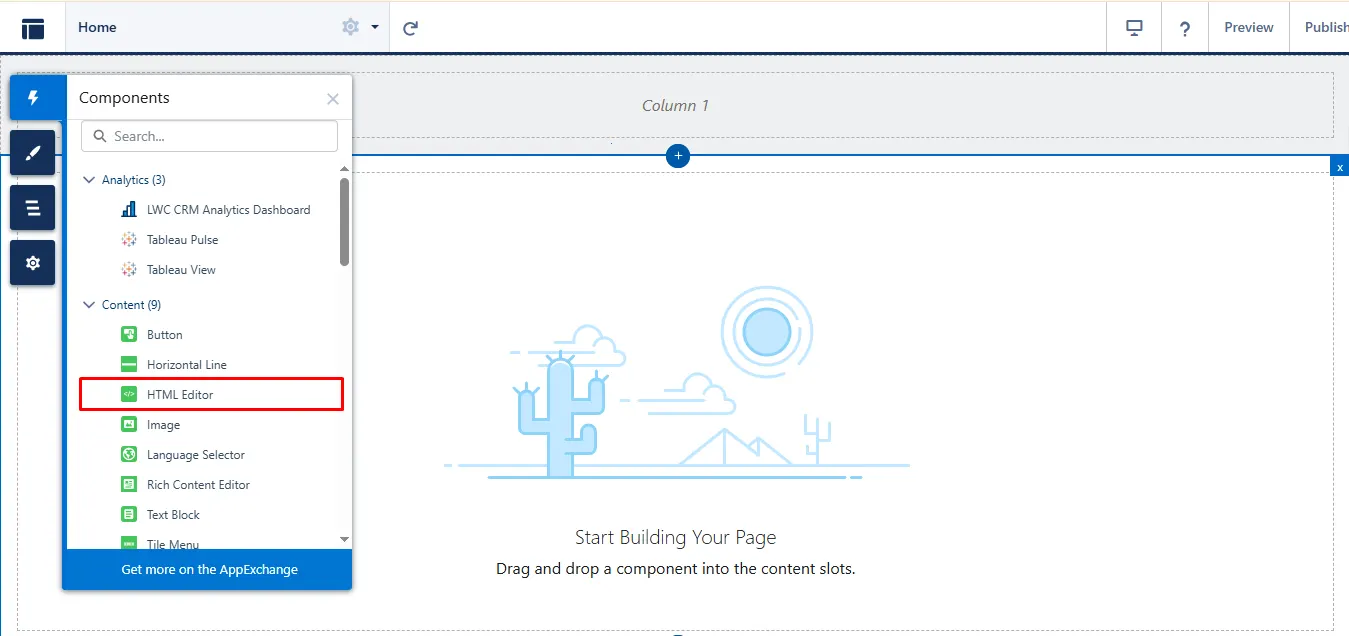Image resolution: width=1349 pixels, height=636 pixels.
Task: Click the components list scrollbar
Action: coord(344,222)
